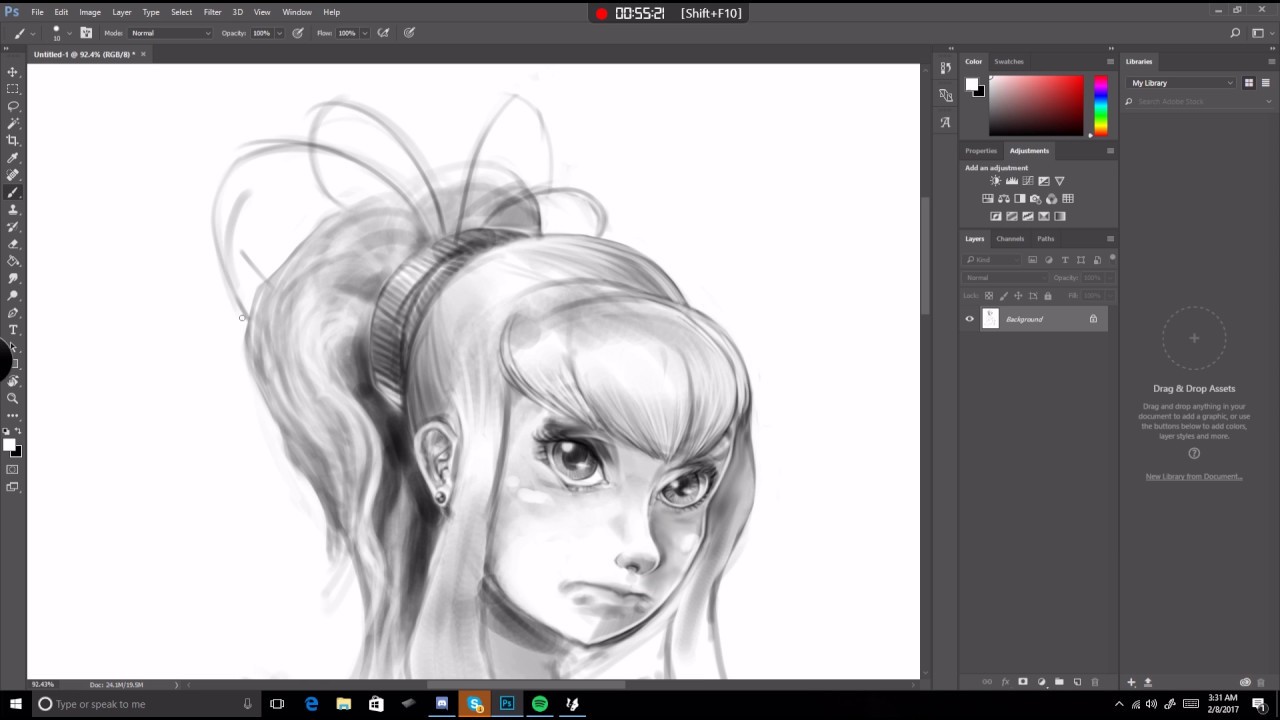This screenshot has width=1280, height=720.
Task: Add a Brightness/Contrast adjustment
Action: (x=995, y=181)
